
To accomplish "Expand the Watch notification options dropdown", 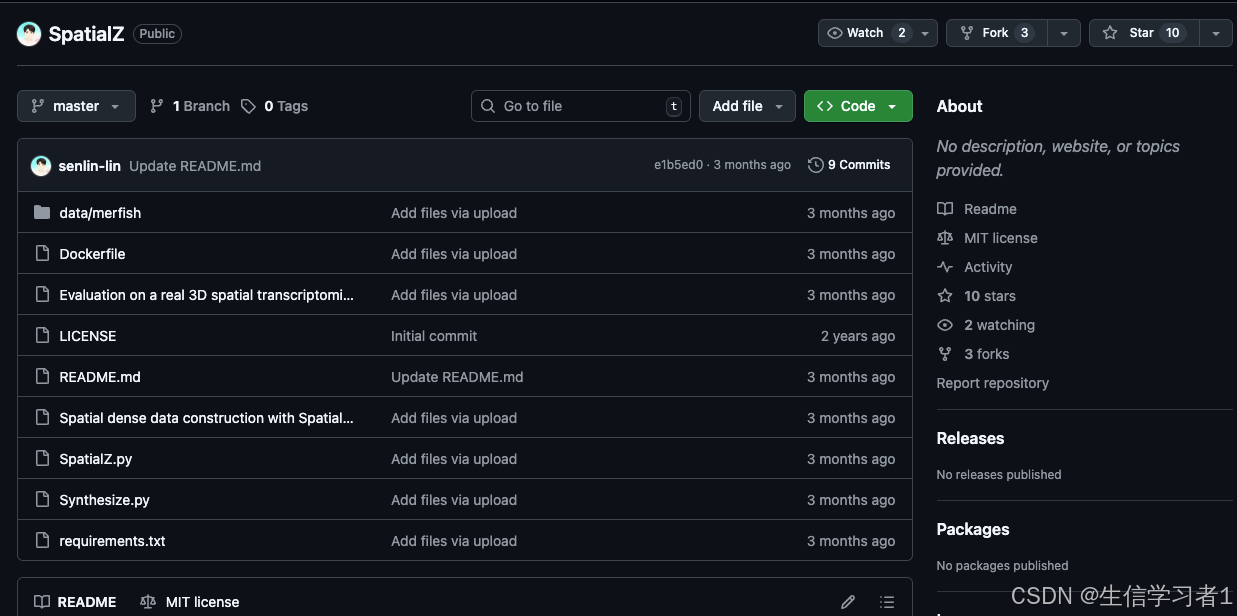I will click(926, 33).
